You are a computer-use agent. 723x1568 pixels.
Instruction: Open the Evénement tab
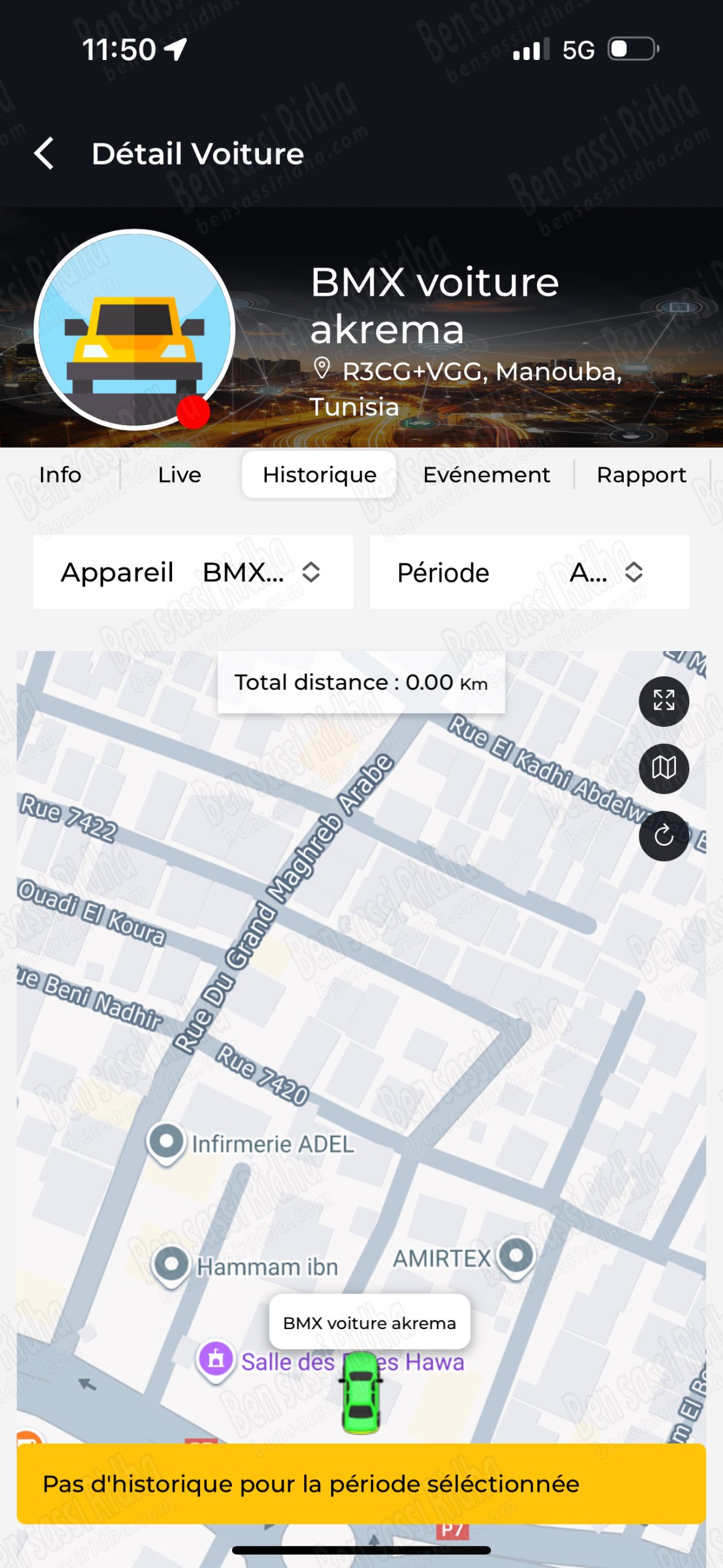pyautogui.click(x=486, y=475)
